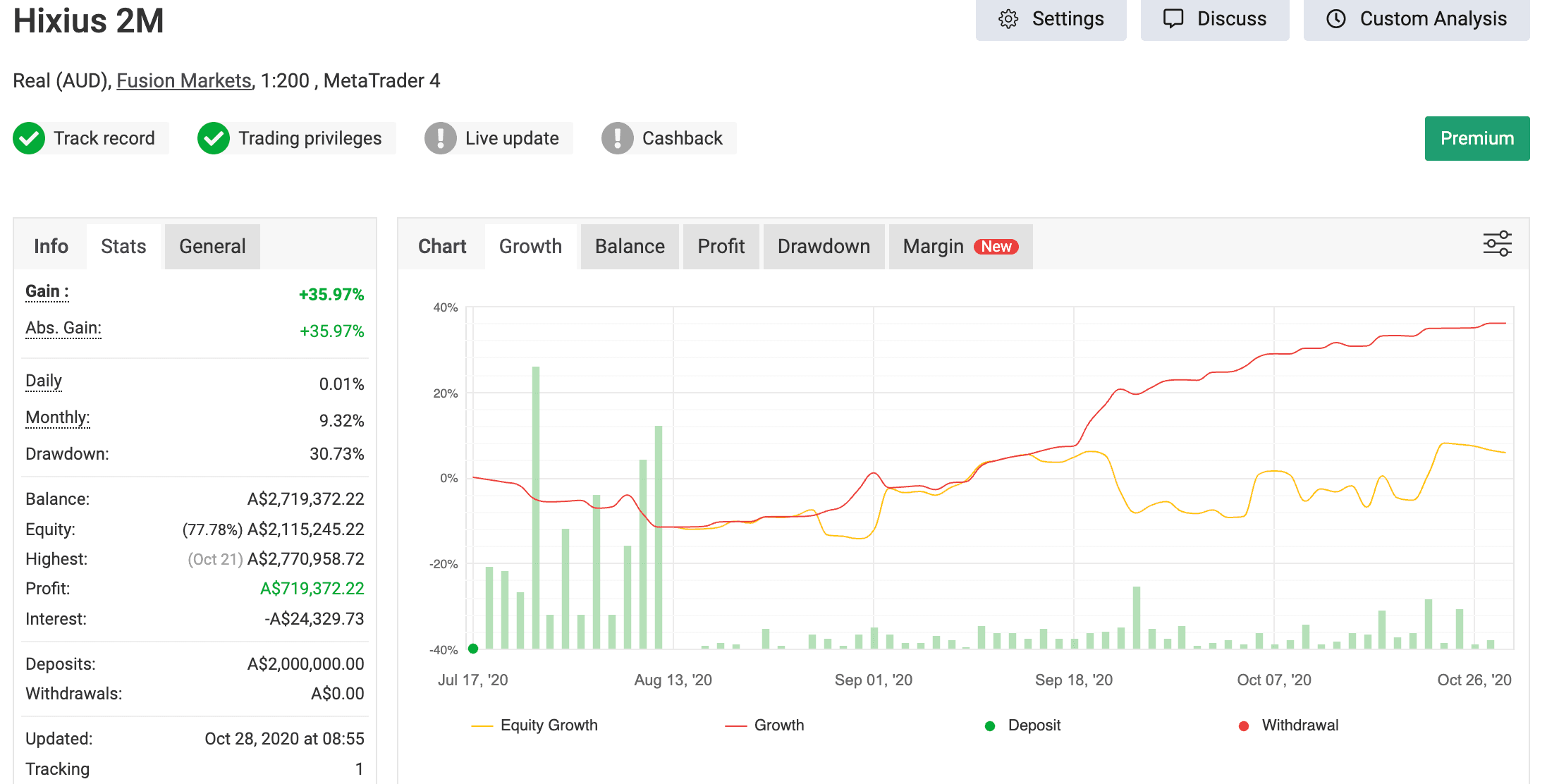Click the Balance A$2,719,372.22 value

(305, 499)
